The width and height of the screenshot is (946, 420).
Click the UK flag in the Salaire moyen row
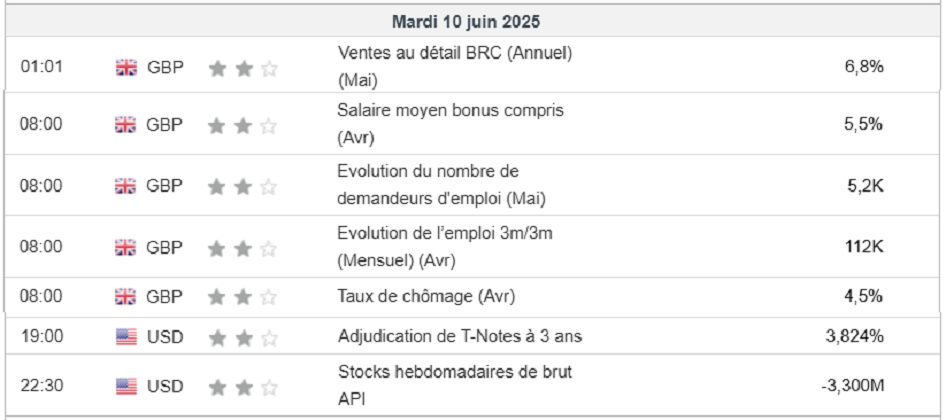point(126,125)
